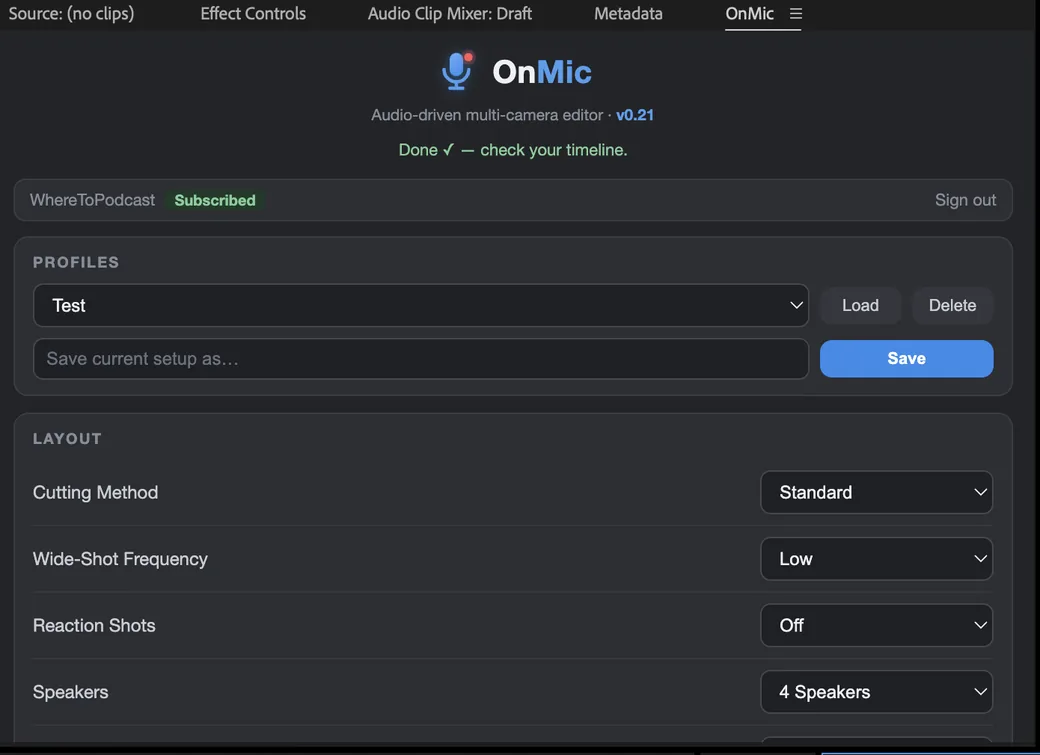Save the current setup as profile
Image resolution: width=1040 pixels, height=755 pixels.
coord(907,358)
